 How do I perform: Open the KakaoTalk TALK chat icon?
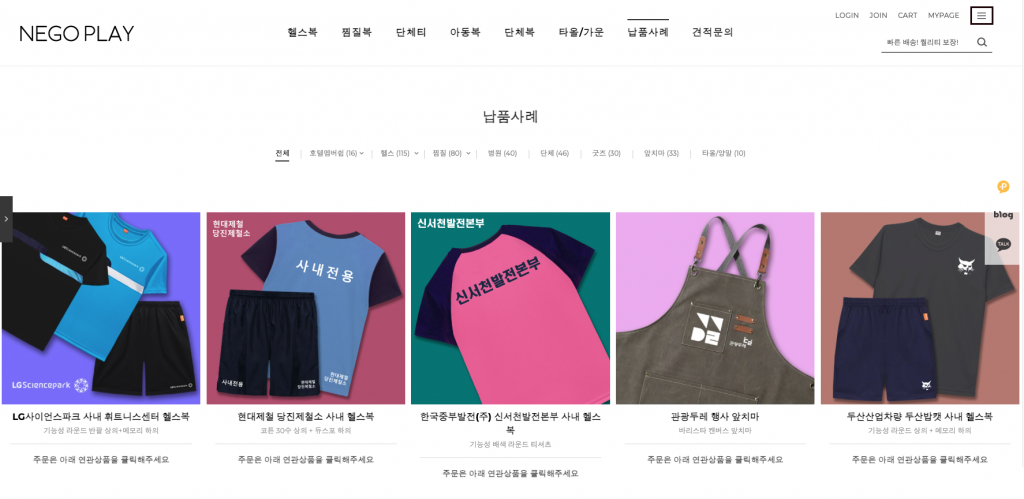click(x=1003, y=244)
